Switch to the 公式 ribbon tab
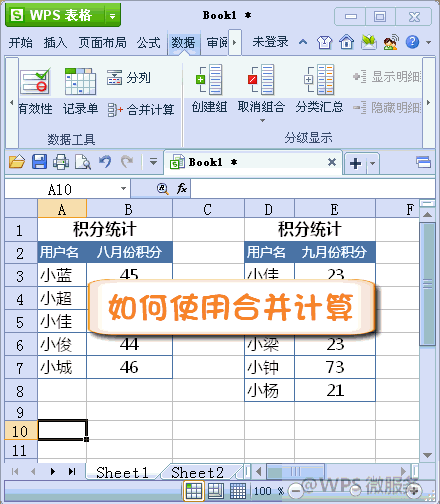Viewport: 440px width, 504px height. coord(148,43)
